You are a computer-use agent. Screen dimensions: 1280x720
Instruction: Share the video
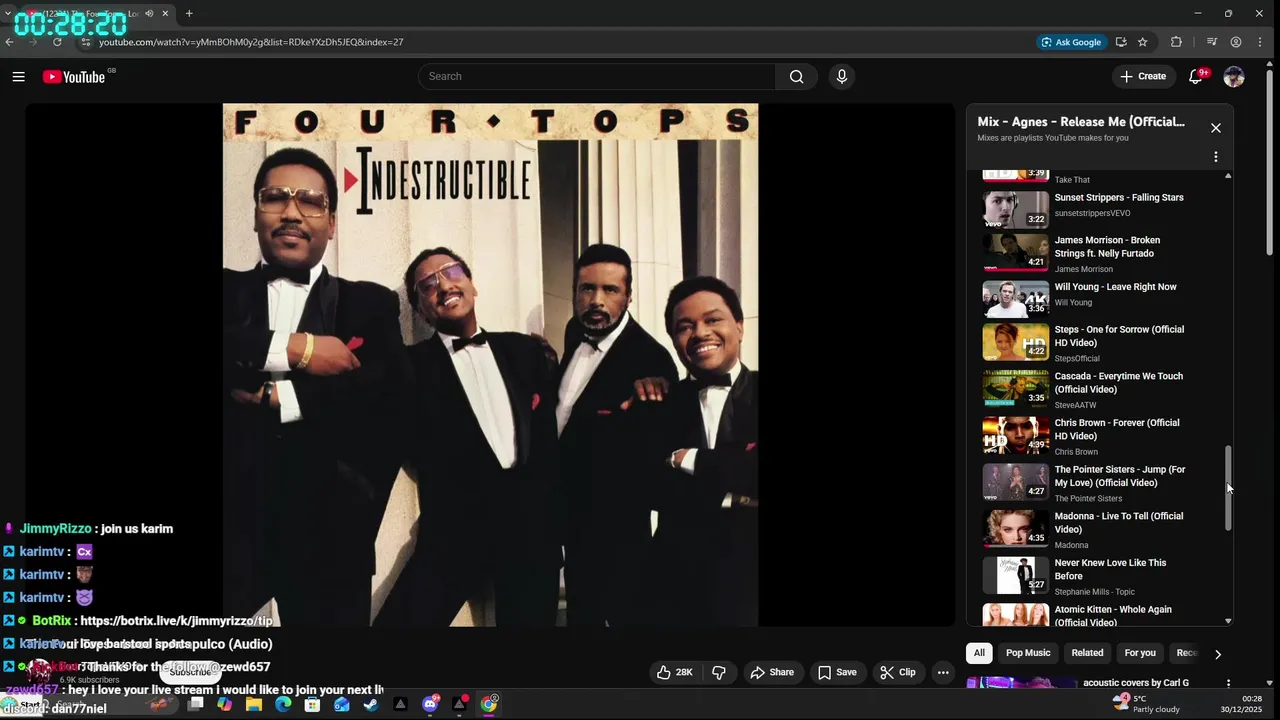click(x=772, y=672)
